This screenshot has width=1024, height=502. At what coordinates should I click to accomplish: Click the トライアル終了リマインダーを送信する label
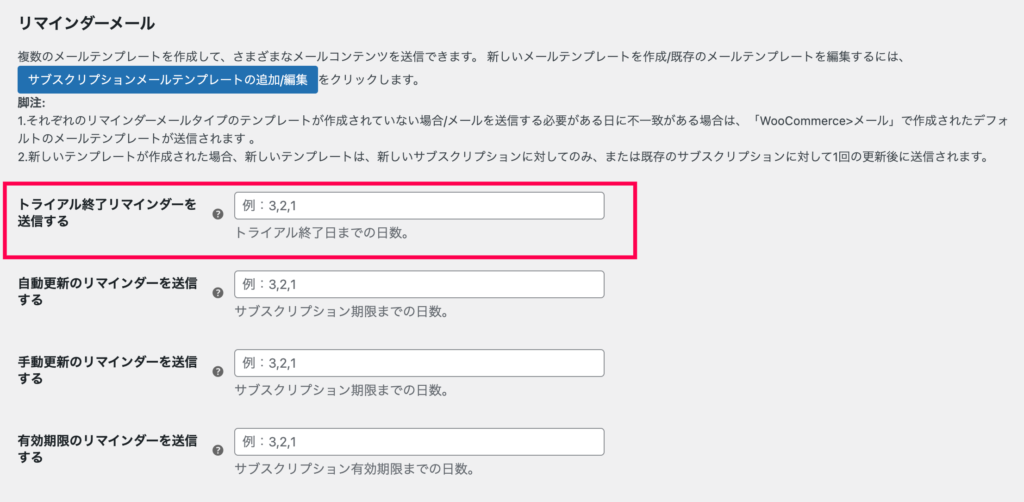107,213
